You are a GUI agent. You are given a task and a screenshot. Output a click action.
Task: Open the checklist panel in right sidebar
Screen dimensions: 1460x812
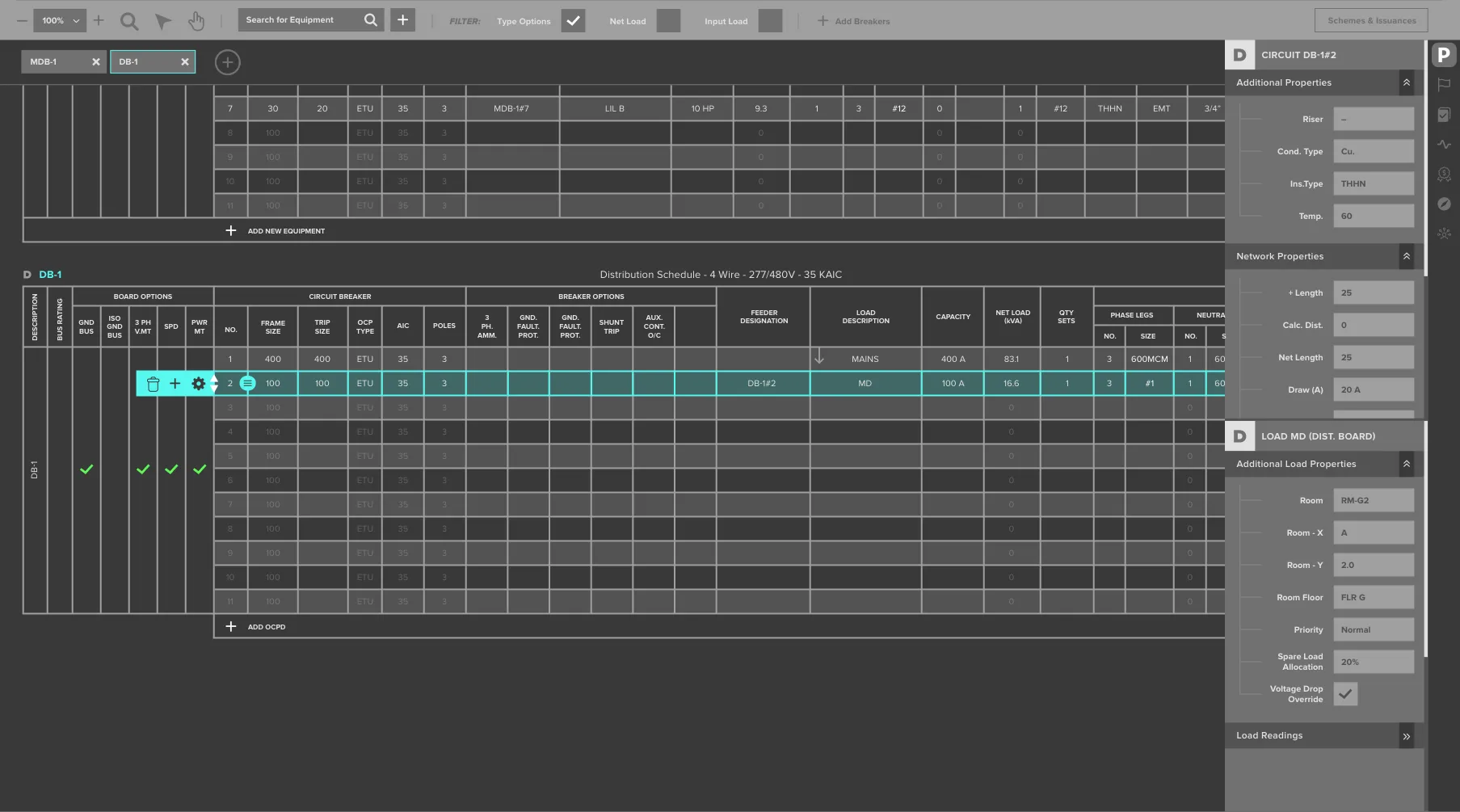coord(1444,115)
